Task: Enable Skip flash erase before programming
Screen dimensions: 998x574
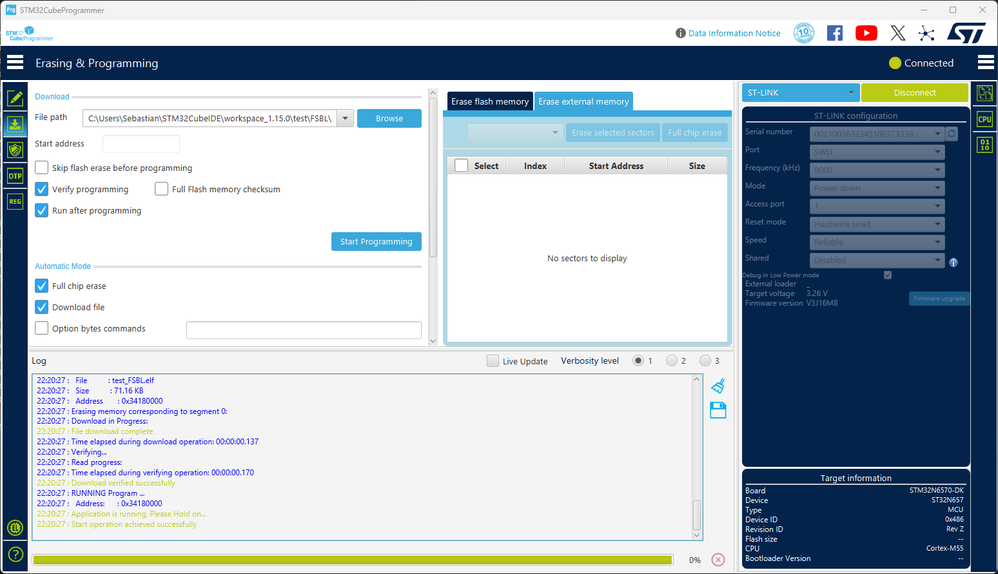Action: coord(41,167)
